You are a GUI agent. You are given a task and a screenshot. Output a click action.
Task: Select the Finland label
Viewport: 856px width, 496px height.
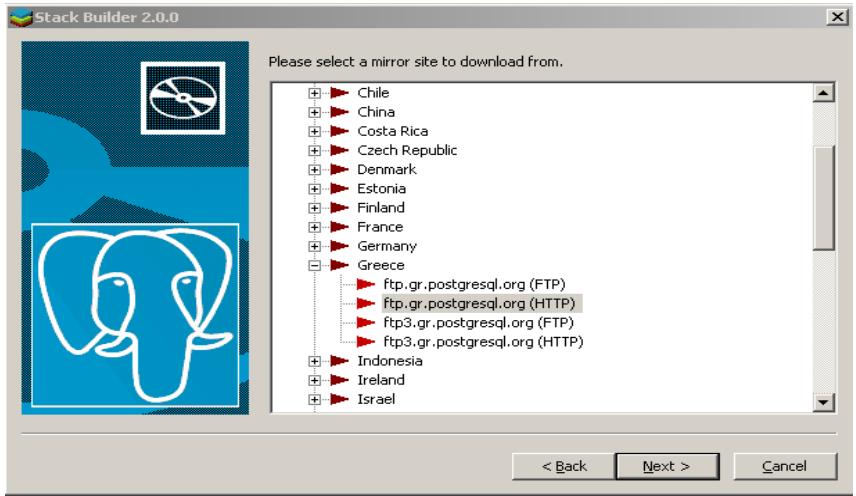click(x=381, y=207)
